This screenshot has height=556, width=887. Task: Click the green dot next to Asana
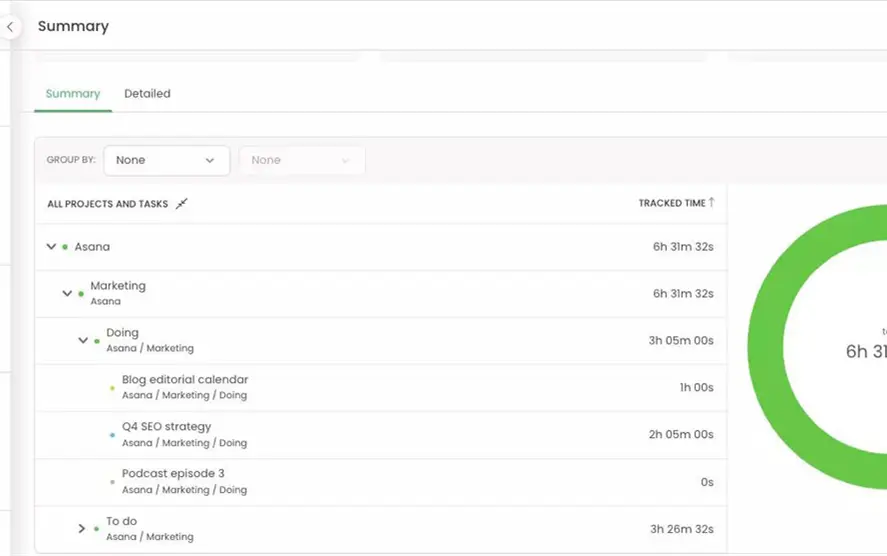click(65, 247)
